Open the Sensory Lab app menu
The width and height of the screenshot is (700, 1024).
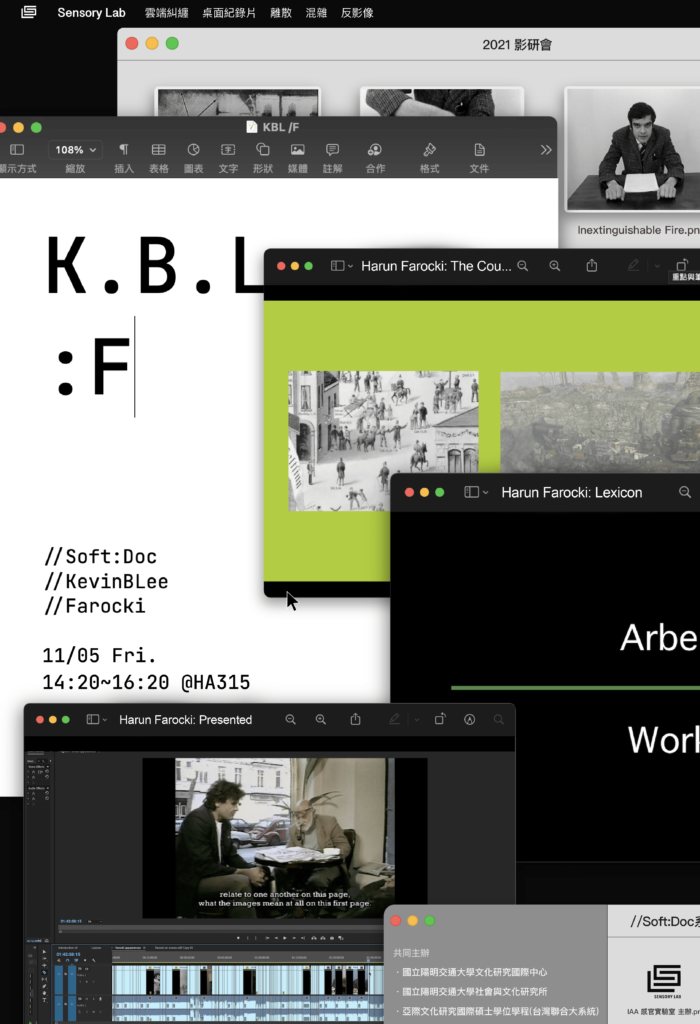tap(91, 12)
